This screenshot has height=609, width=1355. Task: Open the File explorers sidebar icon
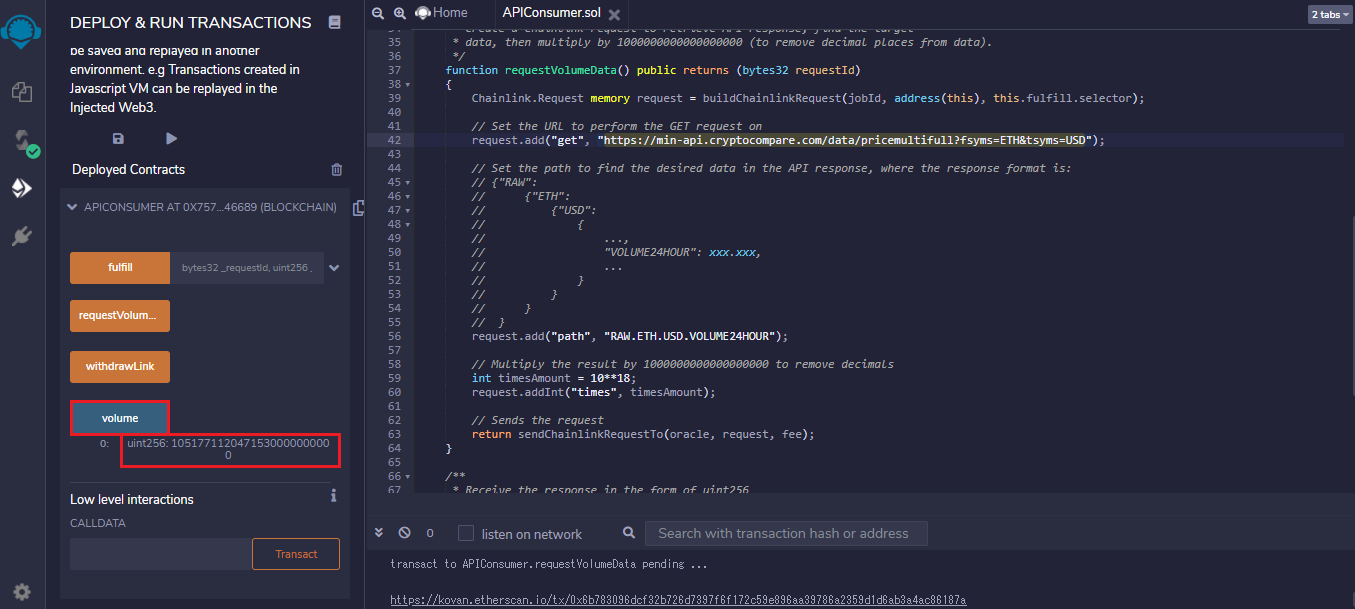(x=21, y=92)
